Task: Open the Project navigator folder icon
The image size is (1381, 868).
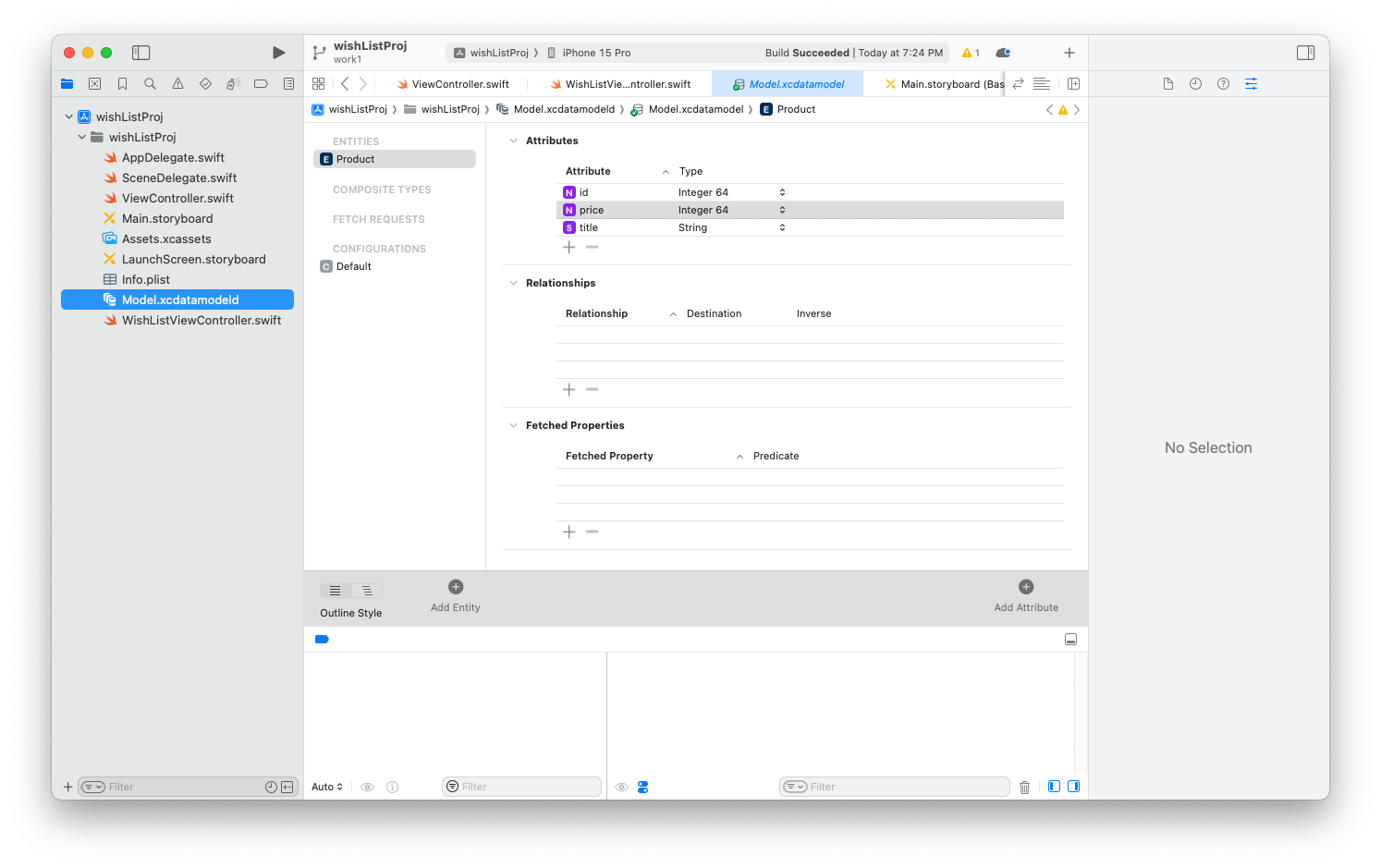Action: pyautogui.click(x=67, y=83)
